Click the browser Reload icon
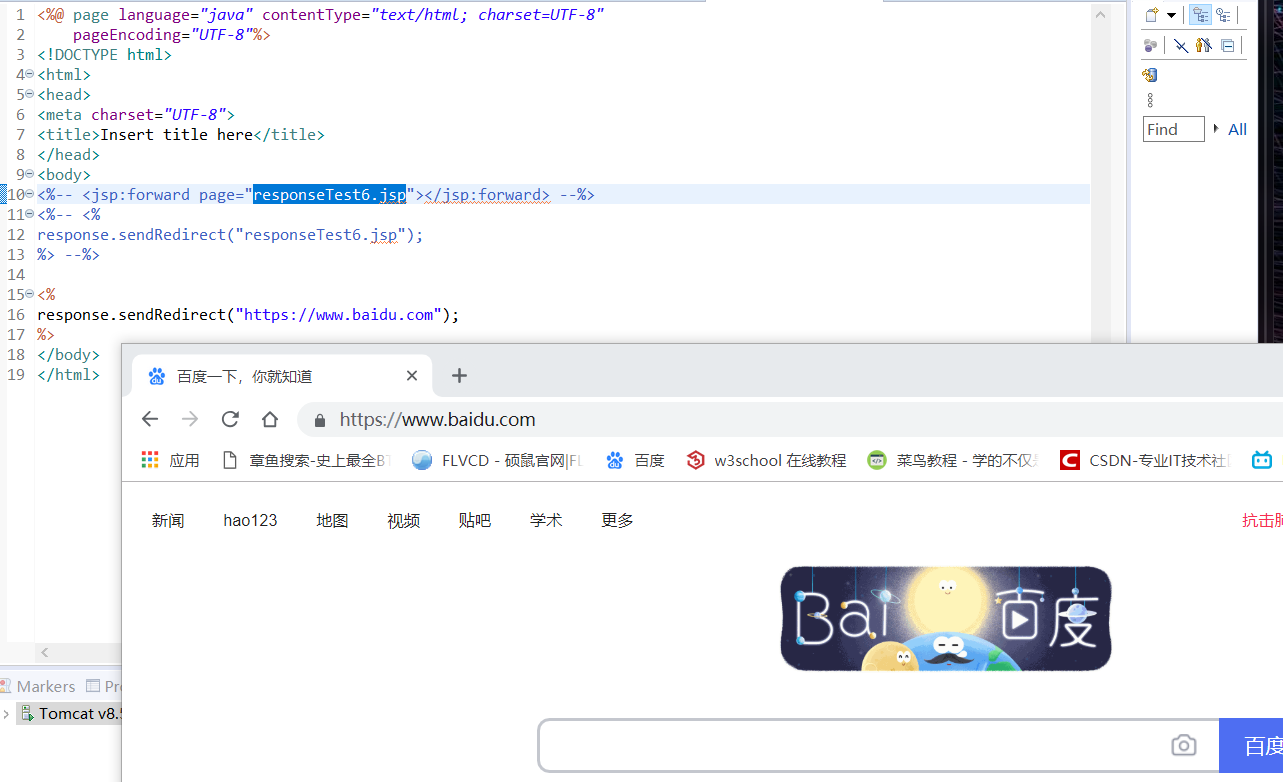The width and height of the screenshot is (1283, 782). [x=230, y=419]
